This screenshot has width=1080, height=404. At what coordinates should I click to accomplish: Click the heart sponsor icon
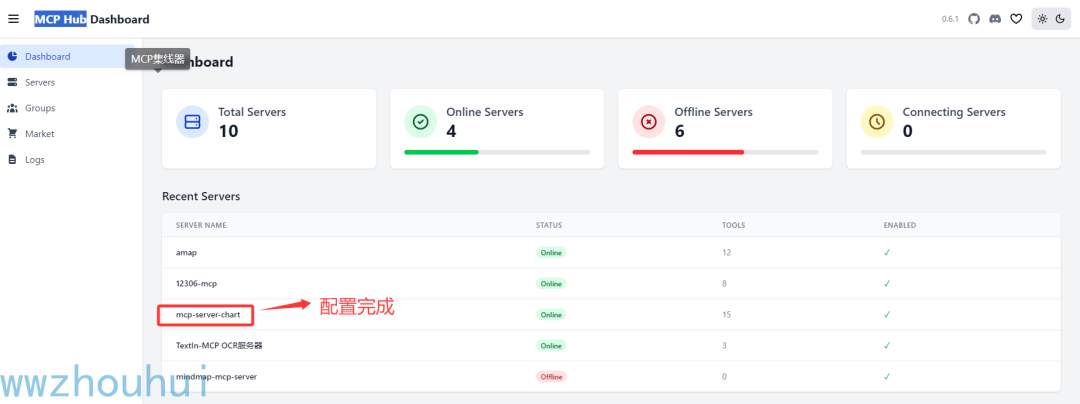click(1016, 19)
